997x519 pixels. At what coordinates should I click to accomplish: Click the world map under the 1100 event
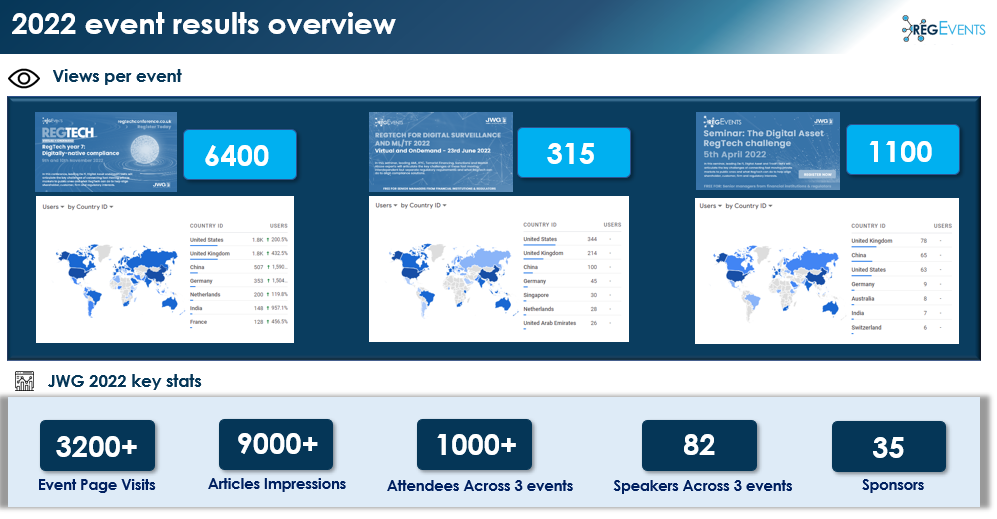coord(777,282)
